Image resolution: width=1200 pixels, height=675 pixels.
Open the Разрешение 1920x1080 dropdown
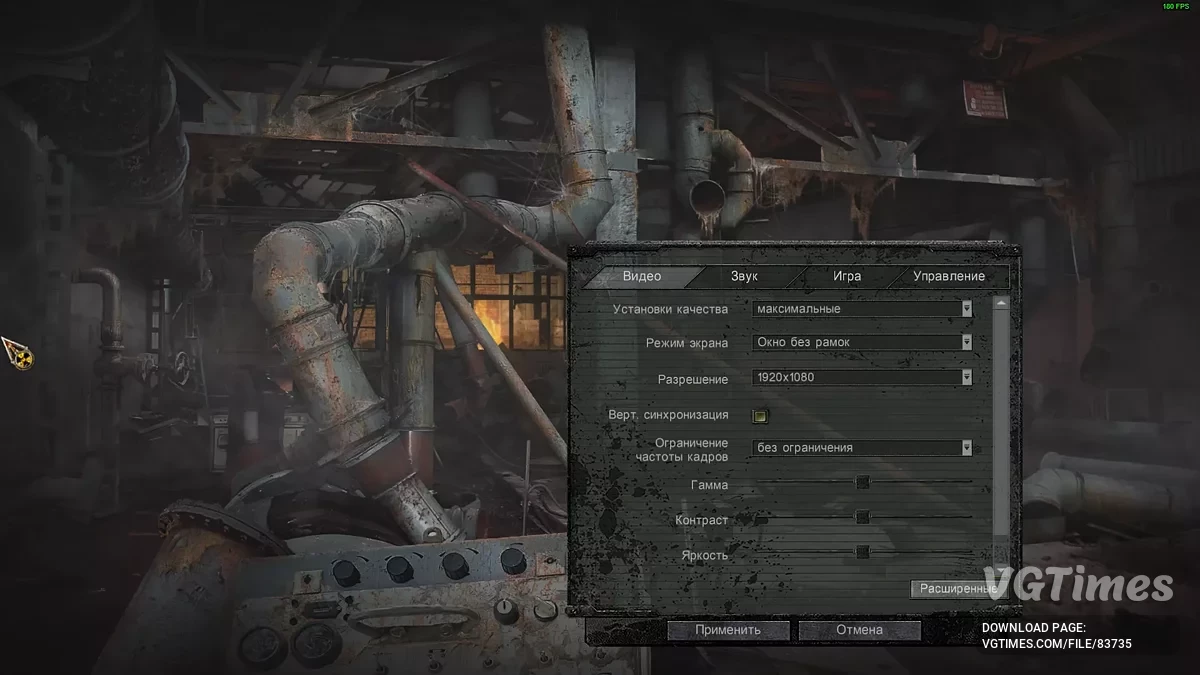tap(862, 378)
